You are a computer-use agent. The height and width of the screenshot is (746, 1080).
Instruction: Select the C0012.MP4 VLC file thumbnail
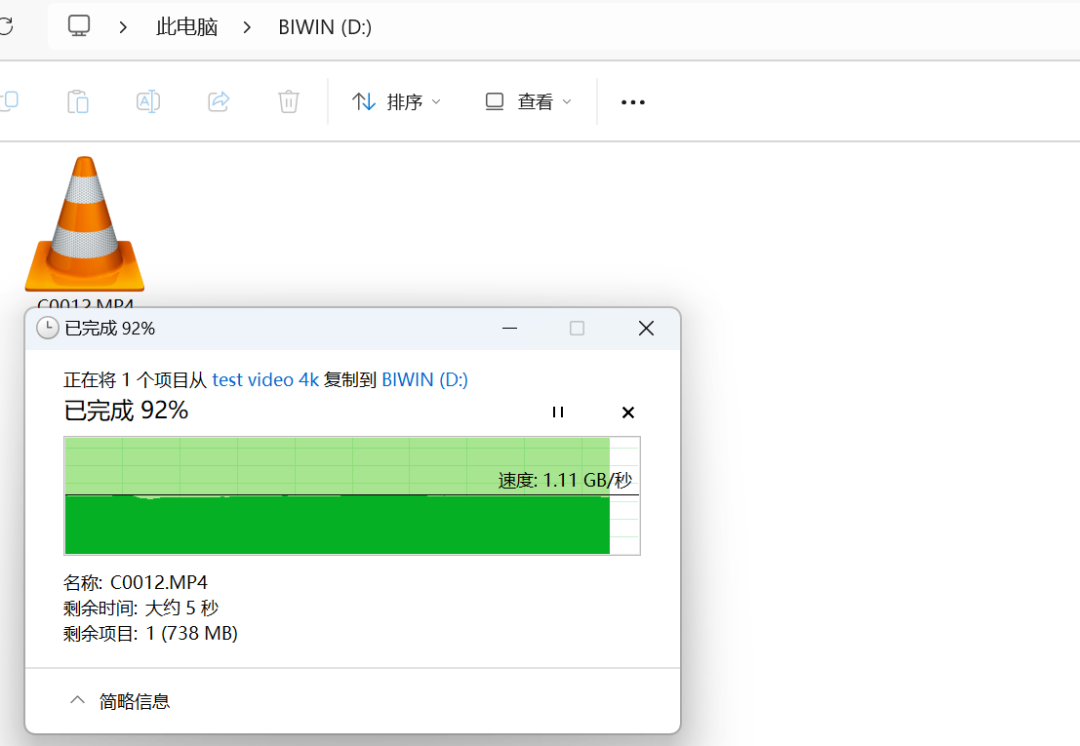click(x=85, y=224)
